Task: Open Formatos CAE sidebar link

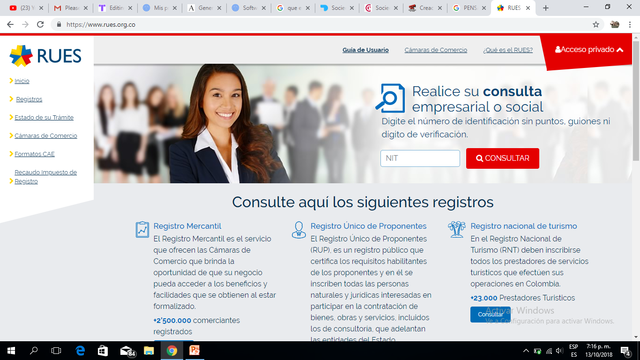Action: (x=35, y=154)
